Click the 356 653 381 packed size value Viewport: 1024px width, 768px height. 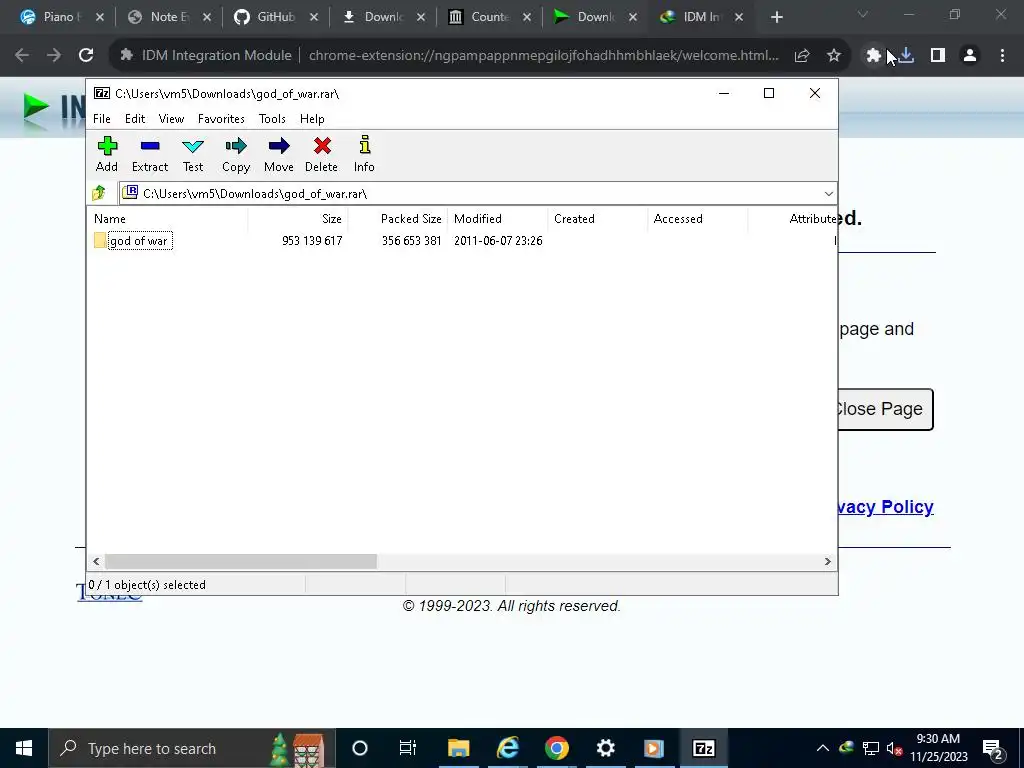tap(411, 241)
